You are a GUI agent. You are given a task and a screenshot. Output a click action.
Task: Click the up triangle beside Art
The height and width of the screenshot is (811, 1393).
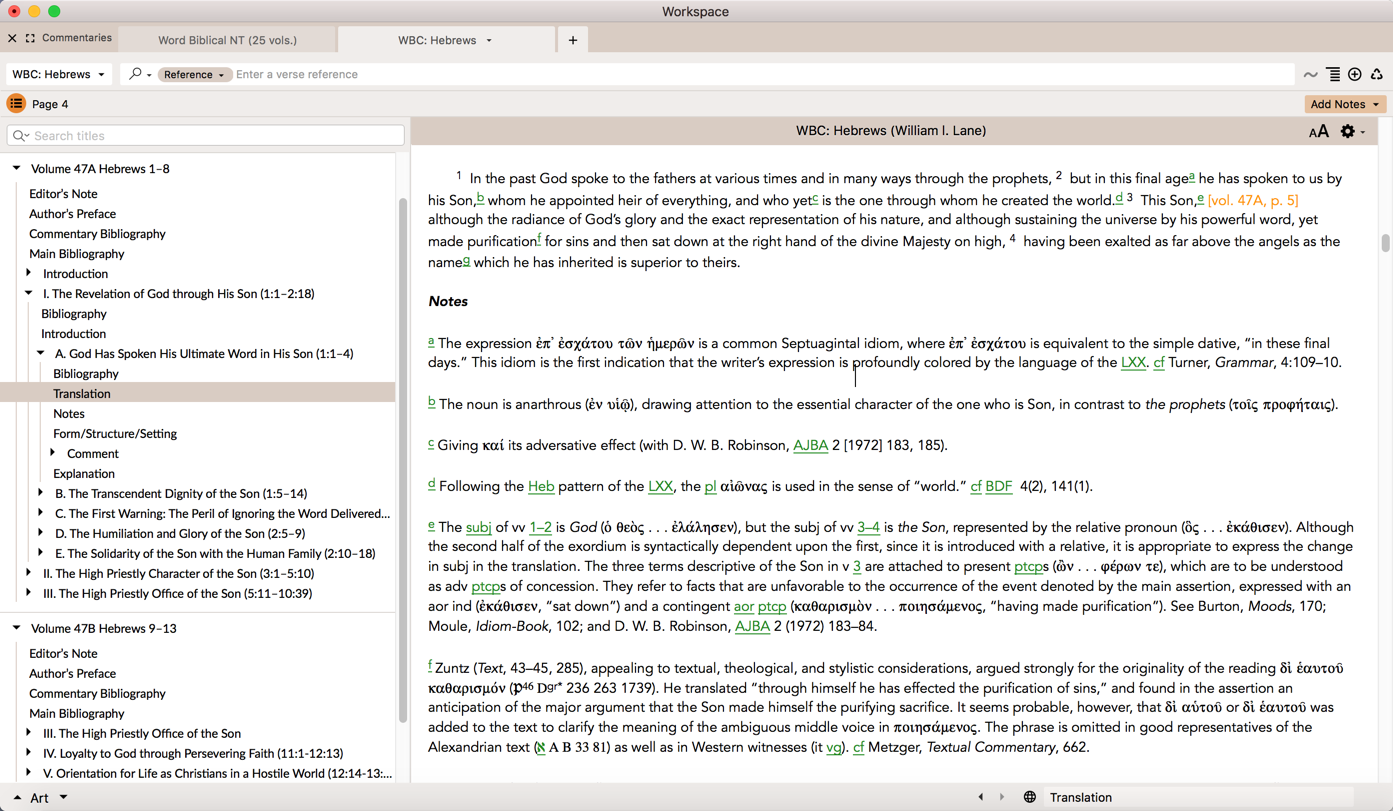click(16, 797)
